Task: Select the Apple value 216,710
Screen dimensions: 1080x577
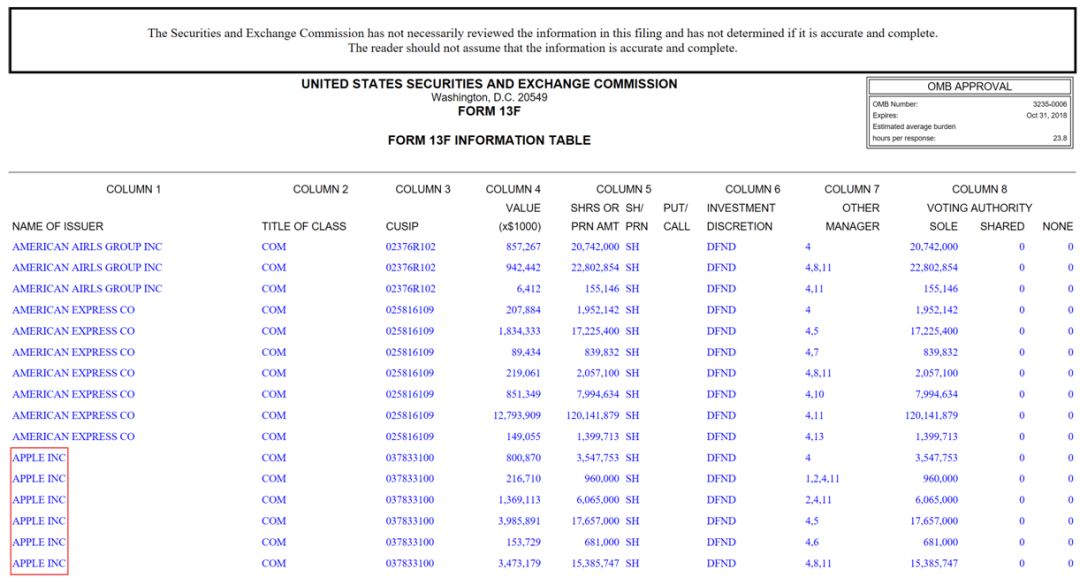Action: point(523,479)
